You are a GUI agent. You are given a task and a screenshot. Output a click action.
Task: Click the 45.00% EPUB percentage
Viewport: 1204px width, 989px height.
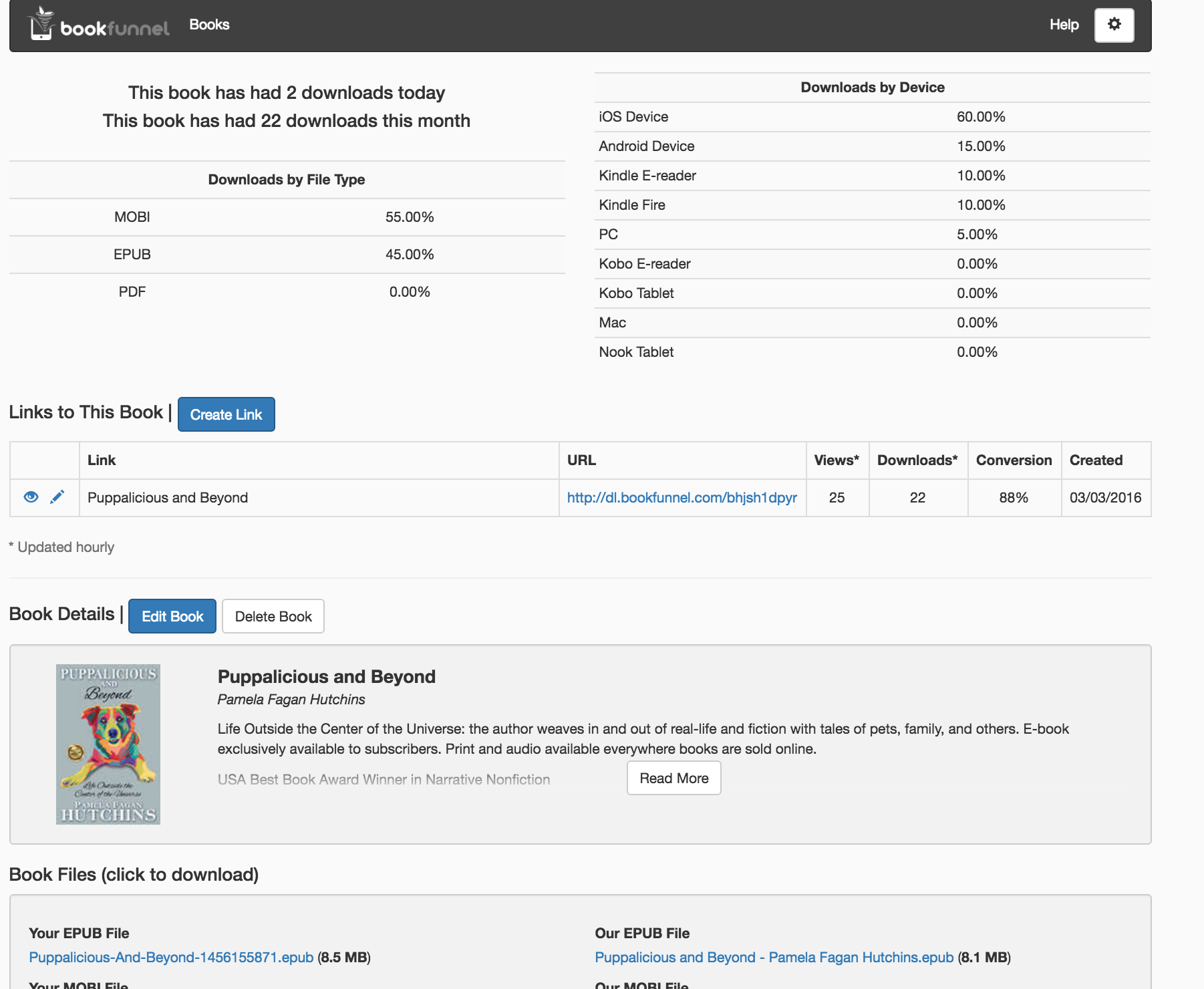click(x=410, y=255)
